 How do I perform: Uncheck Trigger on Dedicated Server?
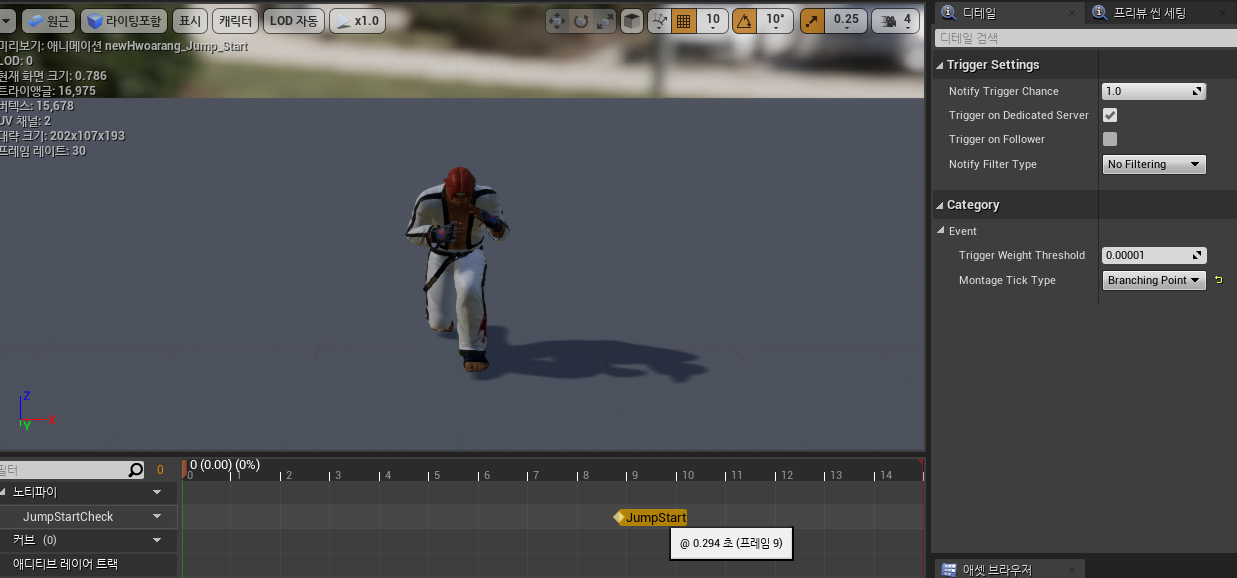pyautogui.click(x=1110, y=115)
